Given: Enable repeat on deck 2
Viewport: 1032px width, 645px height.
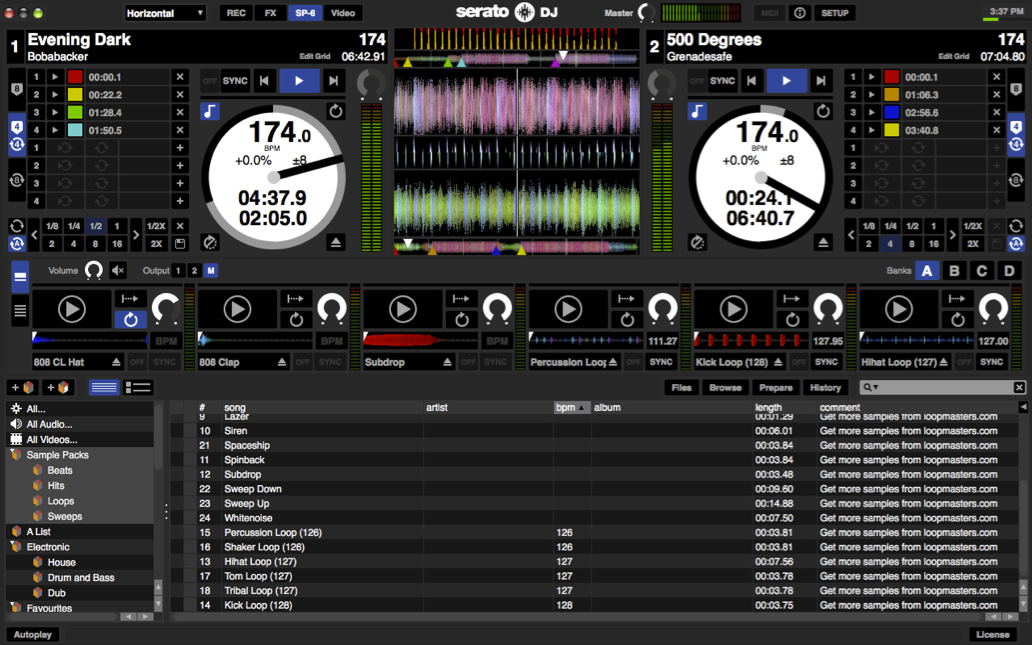Looking at the screenshot, I should point(823,111).
